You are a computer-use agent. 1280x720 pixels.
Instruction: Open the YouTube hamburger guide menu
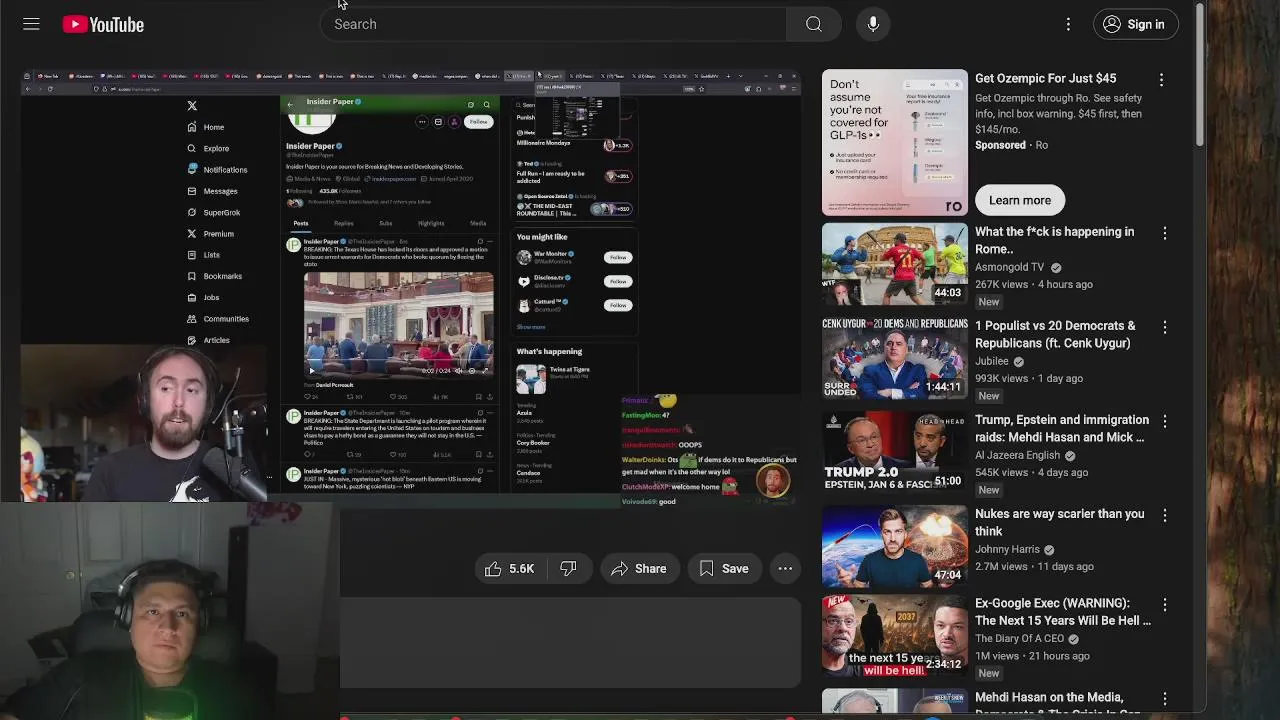31,24
